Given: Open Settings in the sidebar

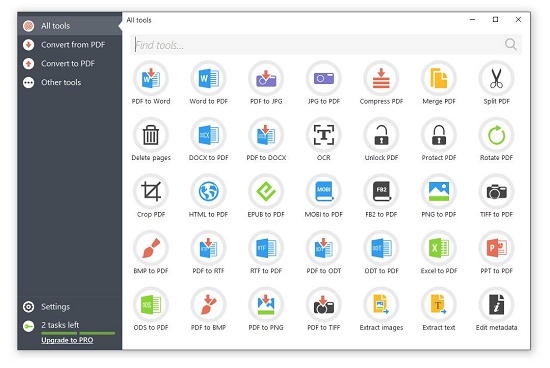Looking at the screenshot, I should coord(69,307).
